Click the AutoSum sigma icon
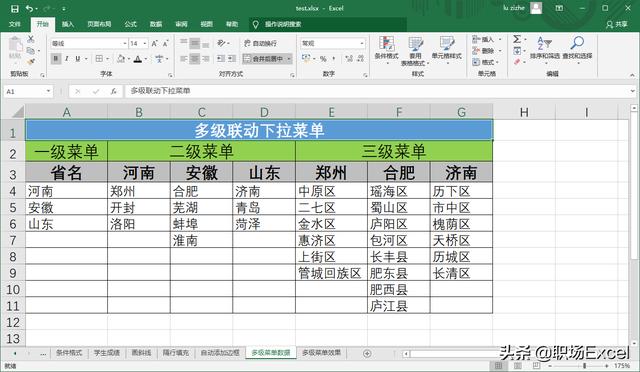 coord(517,39)
